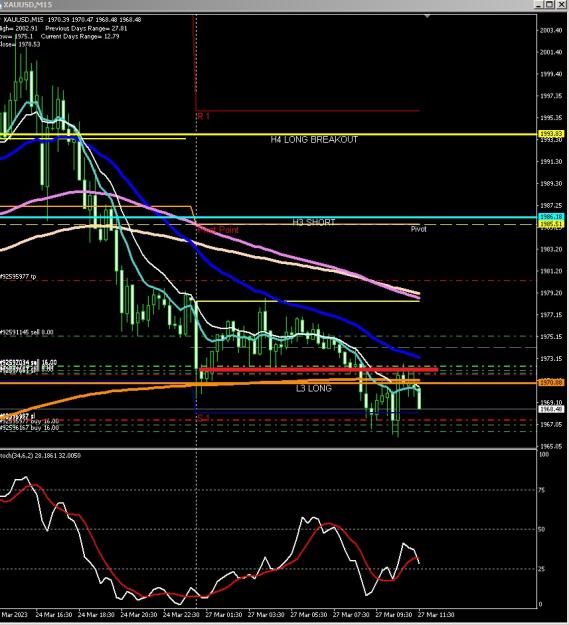Image resolution: width=569 pixels, height=625 pixels.
Task: Click the Current Days Range= 12.79 text
Action: point(80,36)
